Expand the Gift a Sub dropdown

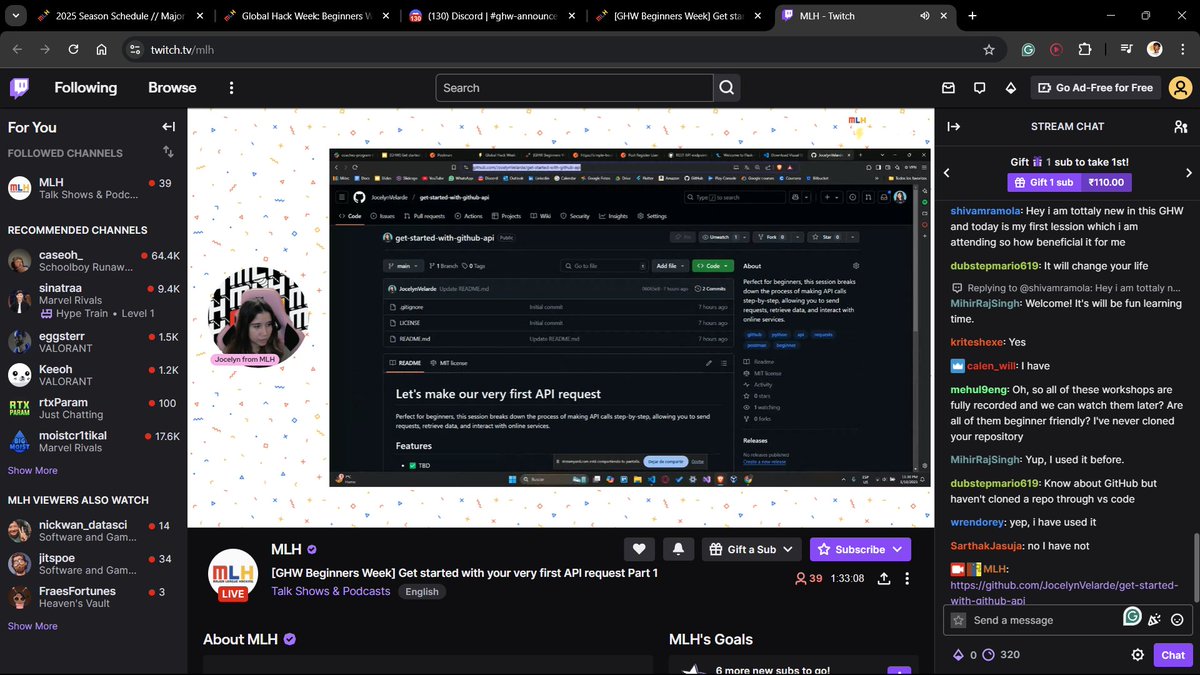point(788,549)
